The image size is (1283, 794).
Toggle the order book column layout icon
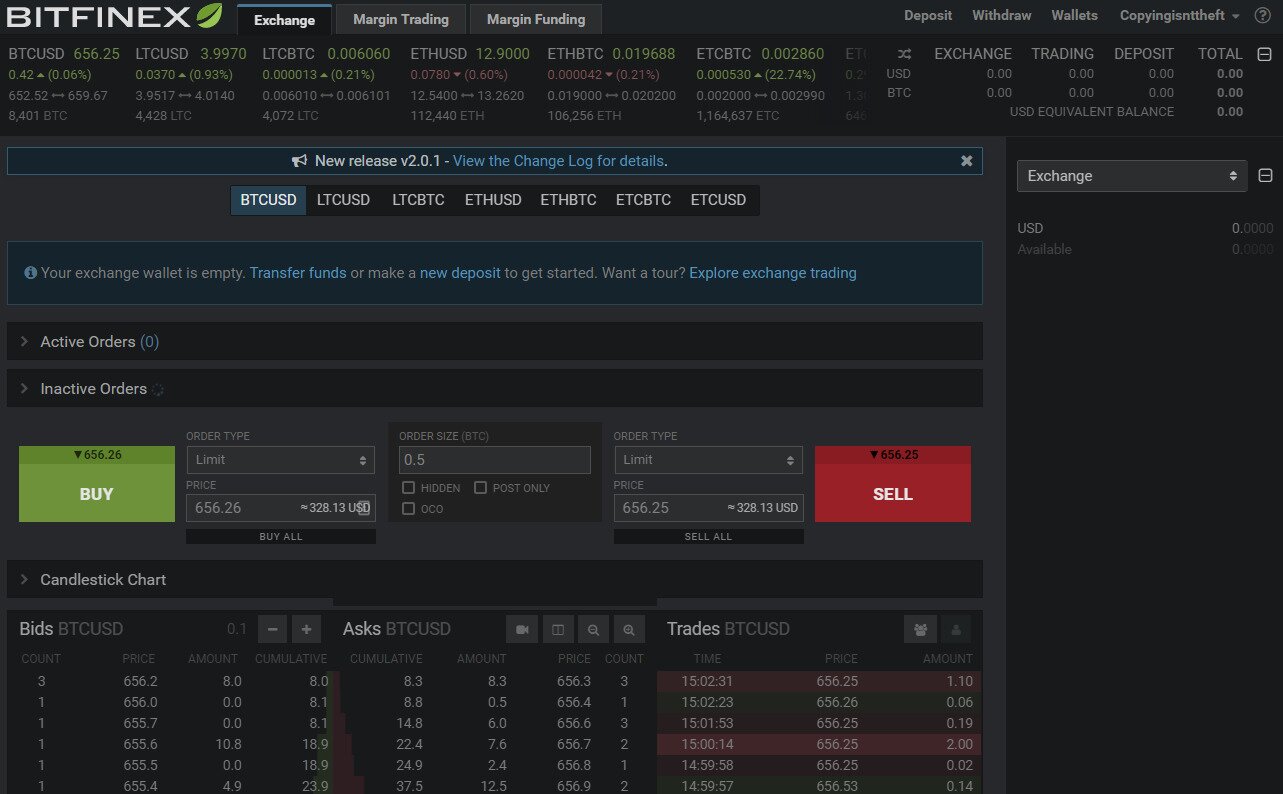[x=558, y=629]
